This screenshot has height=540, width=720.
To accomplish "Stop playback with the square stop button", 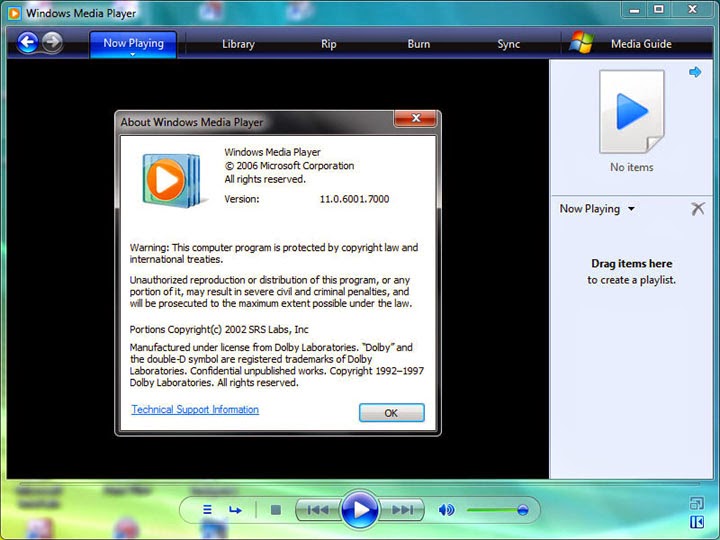I will (x=276, y=510).
